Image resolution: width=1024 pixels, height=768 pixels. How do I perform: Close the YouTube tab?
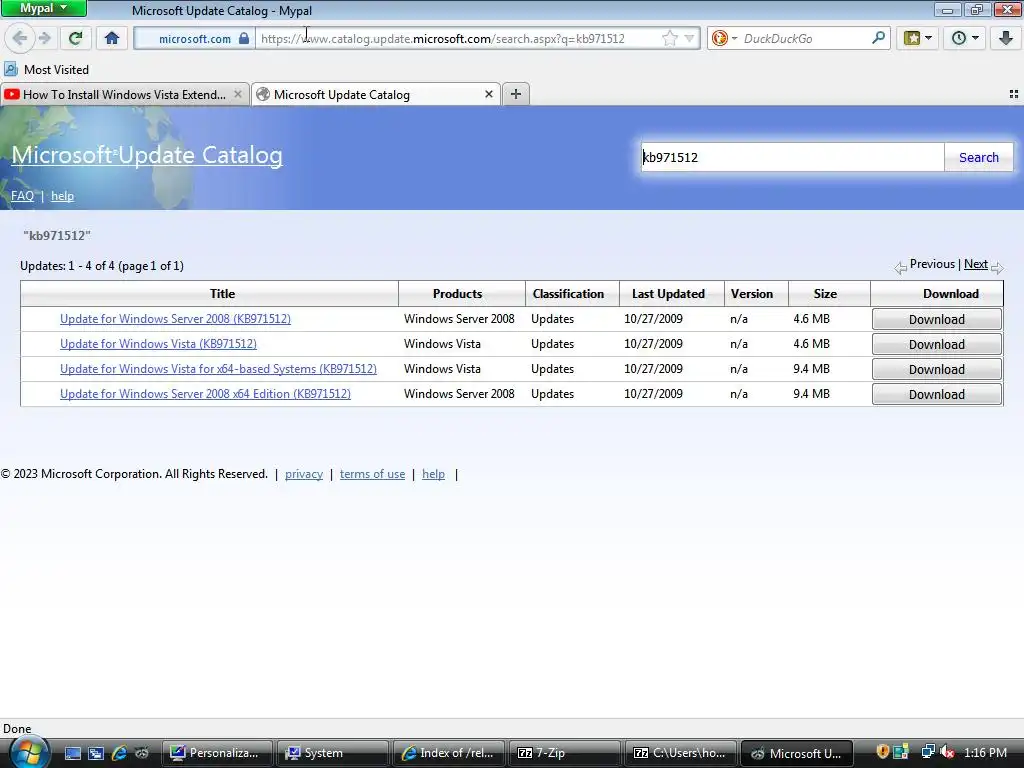238,95
